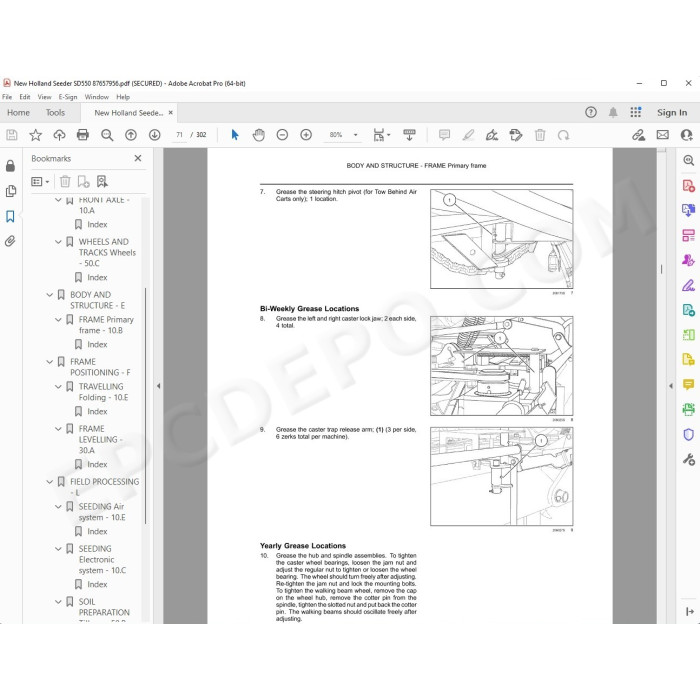Open the sign document pen tool
The image size is (700, 700).
point(492,135)
